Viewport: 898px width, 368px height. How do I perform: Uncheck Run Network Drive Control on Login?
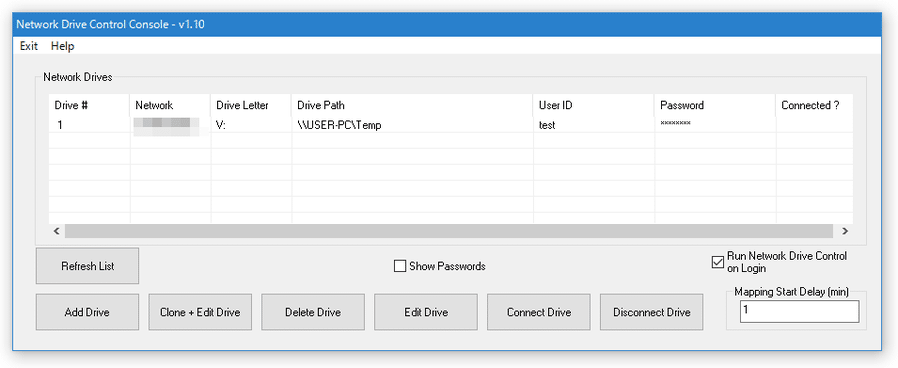[x=717, y=263]
